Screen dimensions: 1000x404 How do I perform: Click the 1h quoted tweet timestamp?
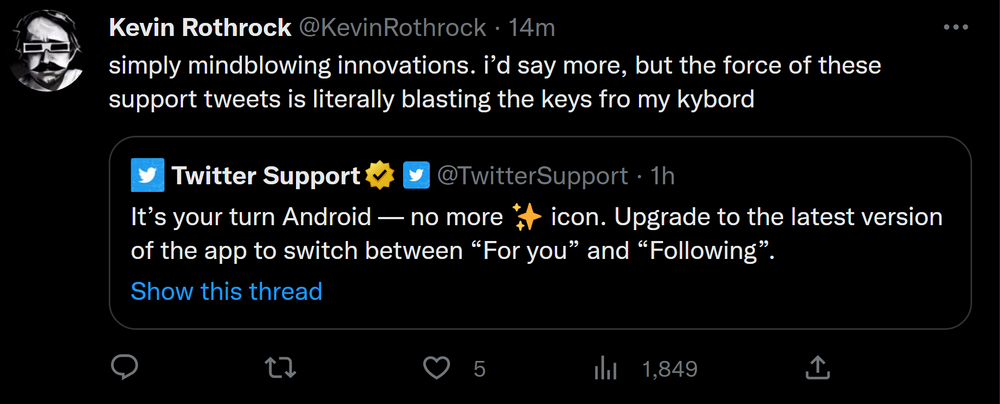[x=663, y=176]
